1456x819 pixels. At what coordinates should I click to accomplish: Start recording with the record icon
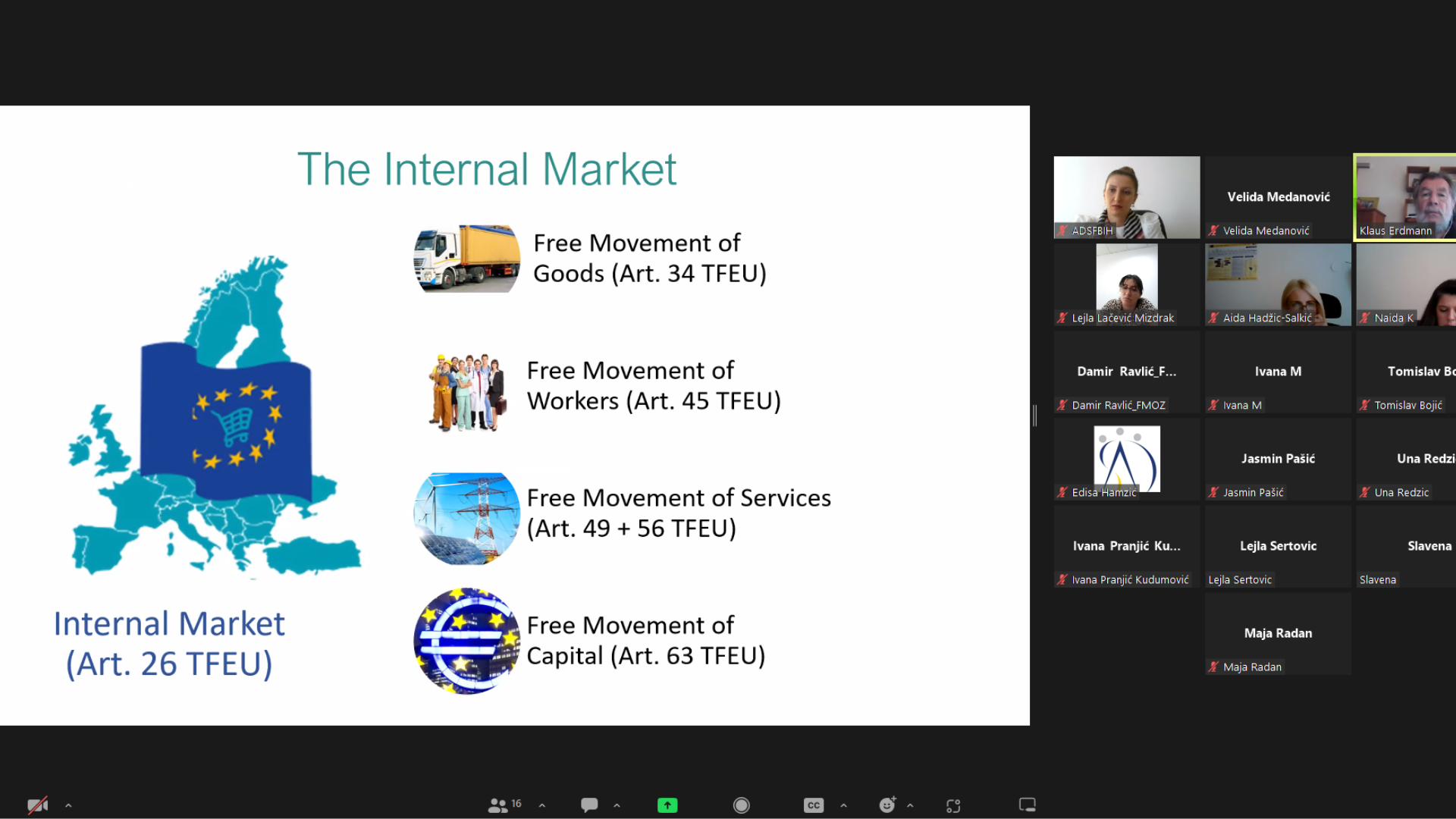742,805
